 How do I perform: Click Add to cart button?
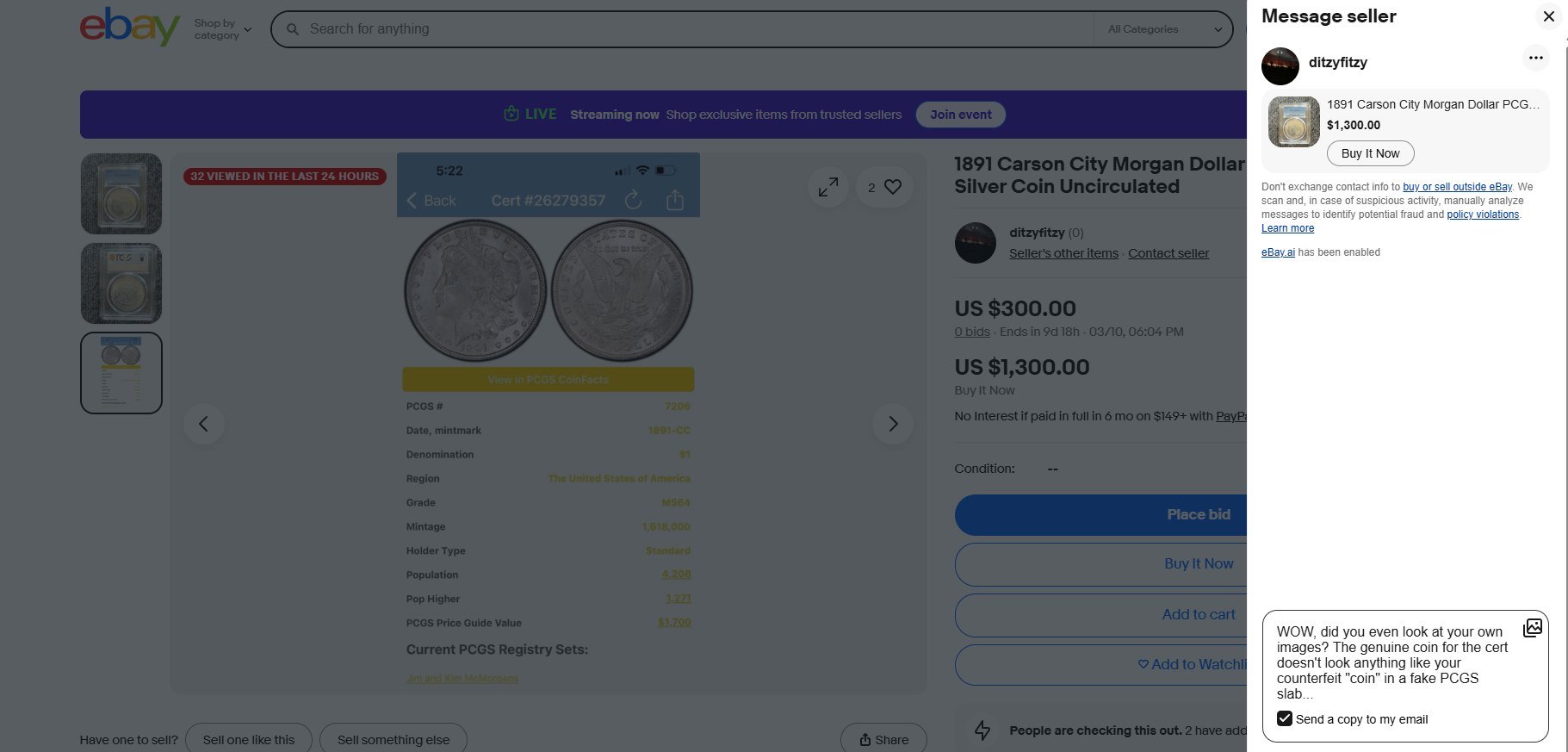[1101, 615]
